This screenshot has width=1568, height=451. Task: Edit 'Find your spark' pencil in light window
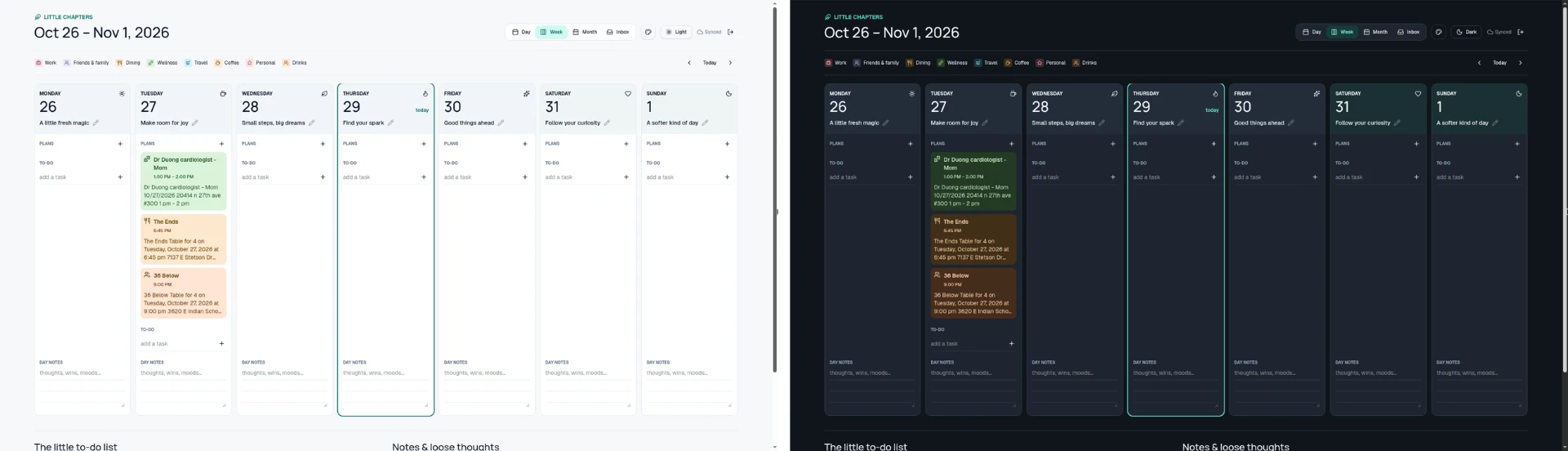[x=390, y=123]
